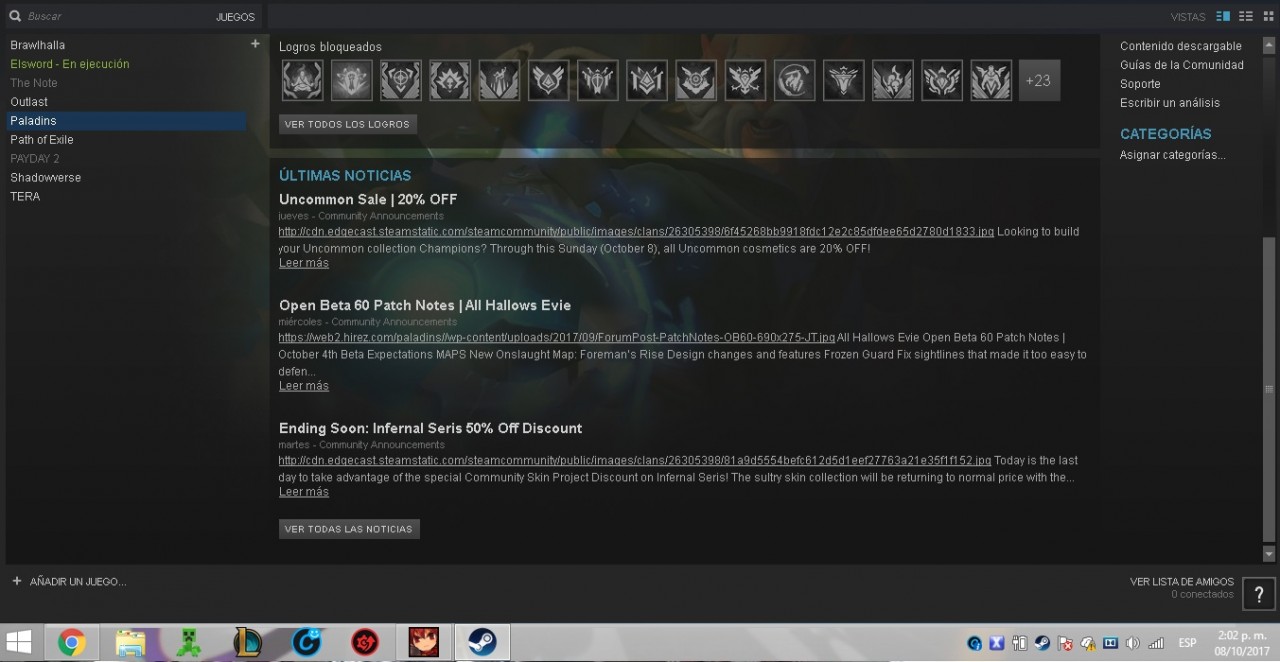Image resolution: width=1280 pixels, height=662 pixels.
Task: Click Leer más under Open Beta 60
Action: click(x=304, y=386)
